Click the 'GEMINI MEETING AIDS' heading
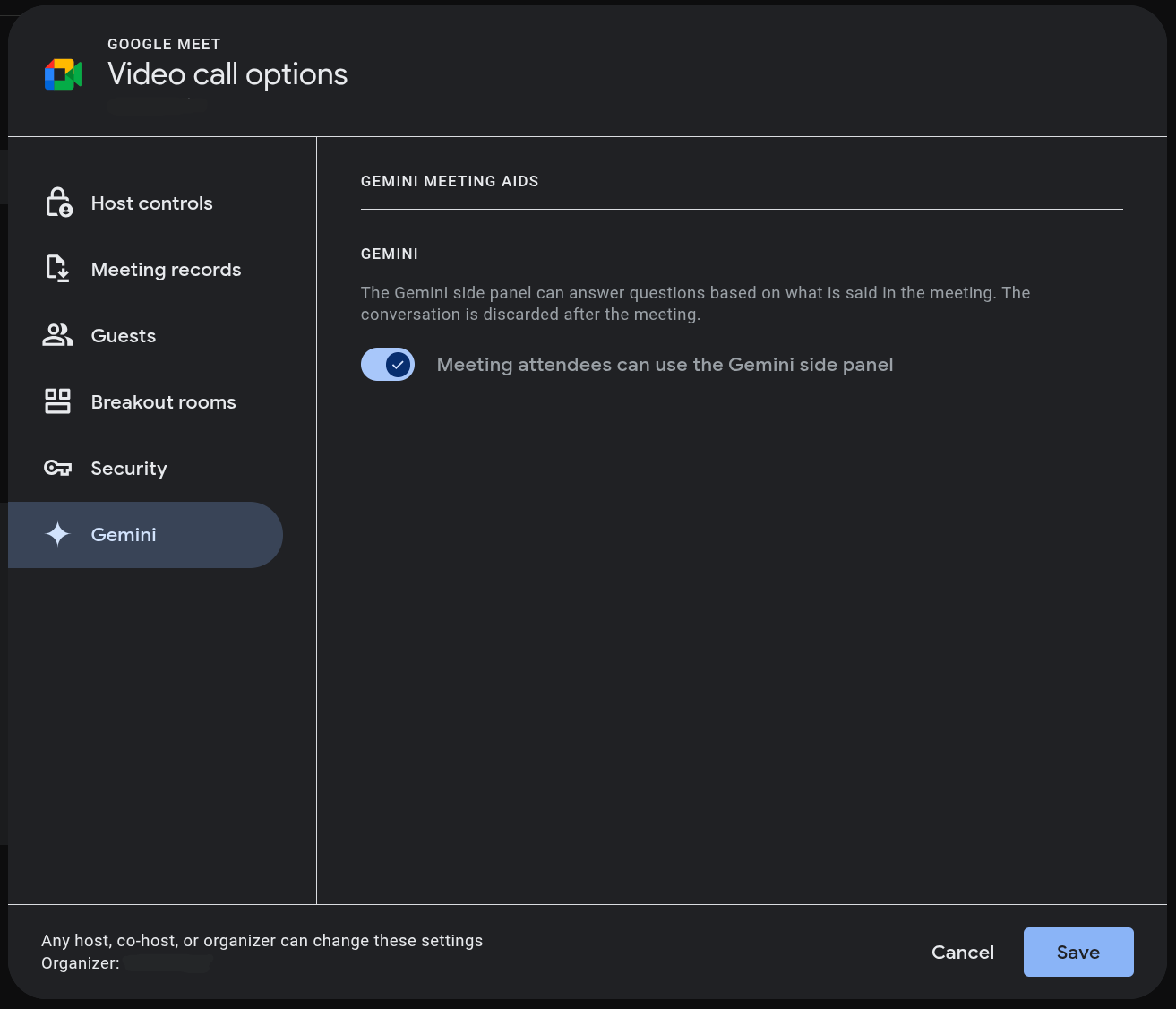This screenshot has height=1009, width=1176. tap(450, 181)
